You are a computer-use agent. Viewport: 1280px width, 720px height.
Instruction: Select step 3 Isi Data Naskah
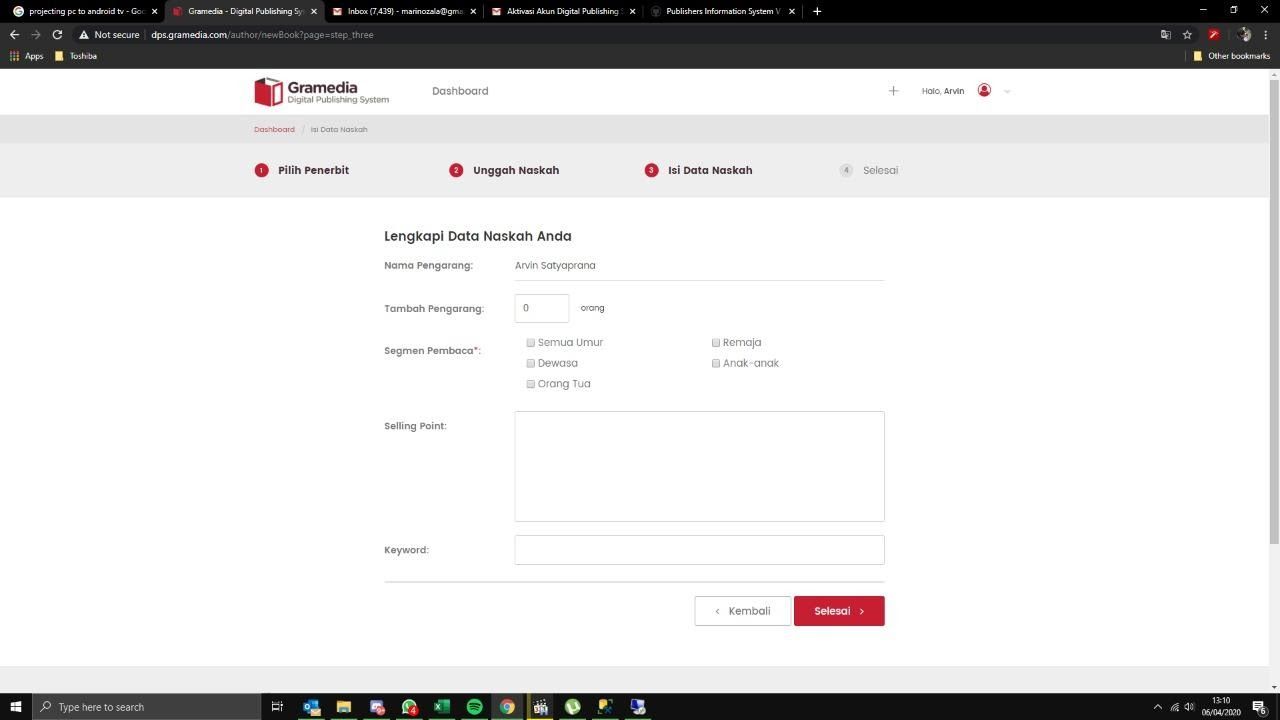click(x=699, y=170)
